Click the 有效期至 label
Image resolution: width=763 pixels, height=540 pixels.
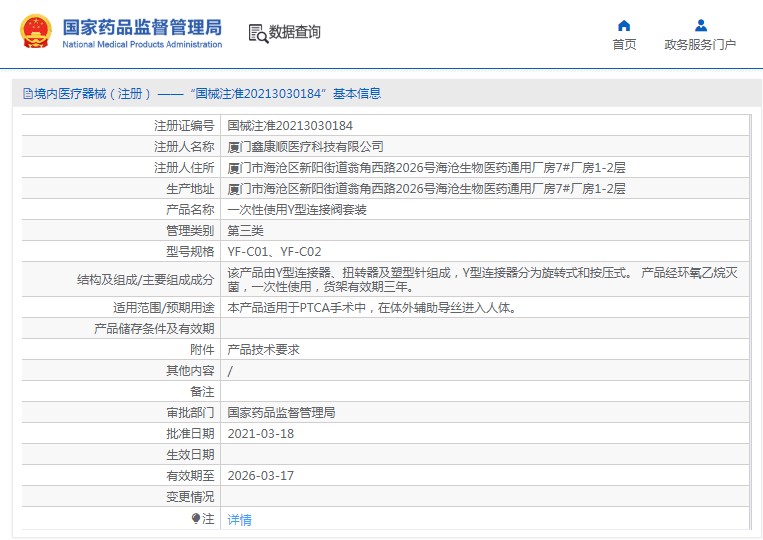pyautogui.click(x=190, y=475)
